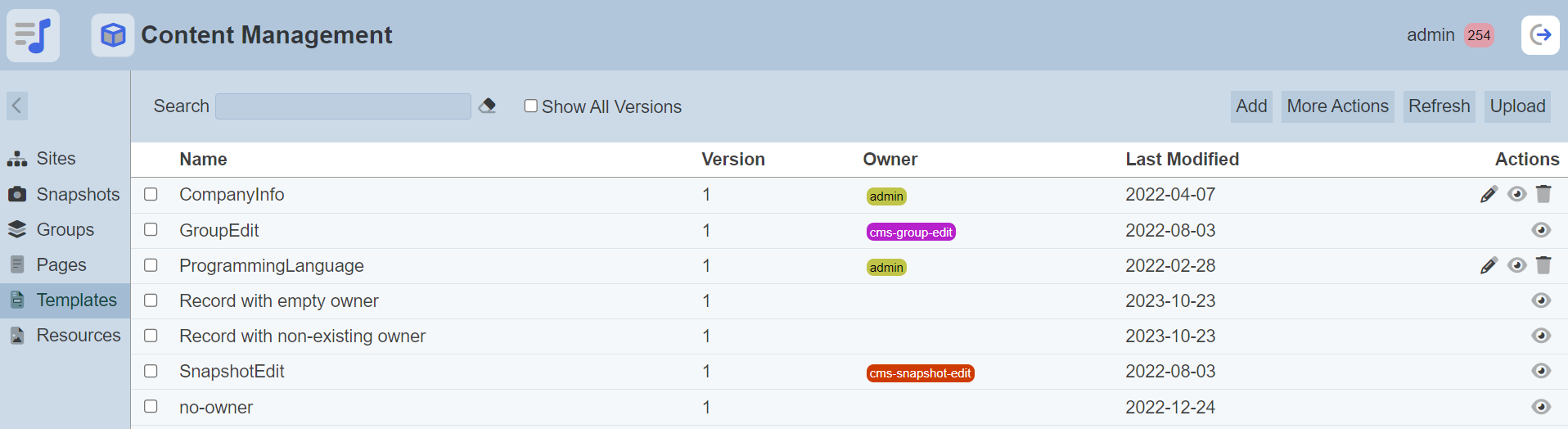Click into the Search input field
The width and height of the screenshot is (1568, 429).
coord(343,106)
